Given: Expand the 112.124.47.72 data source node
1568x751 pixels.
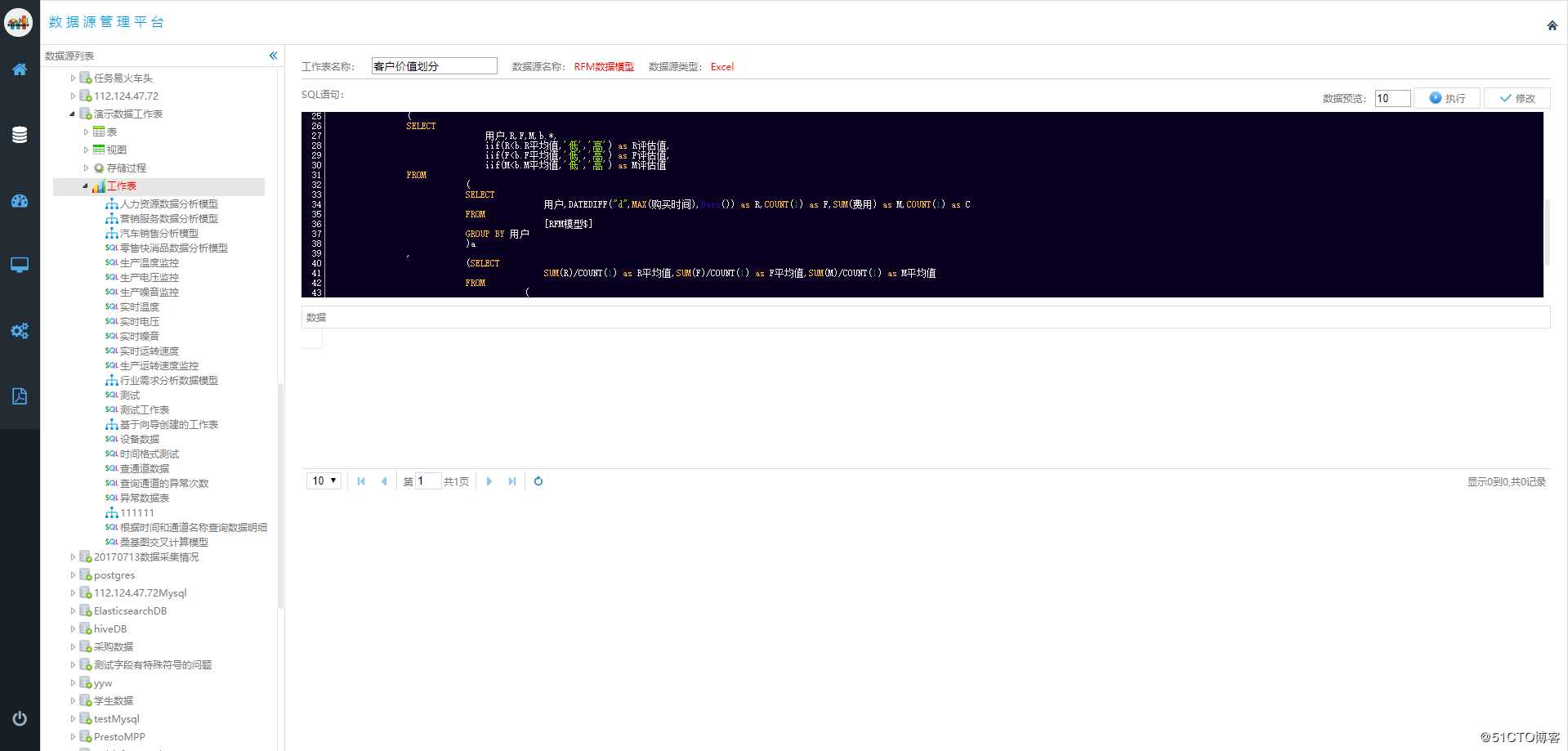Looking at the screenshot, I should pos(73,96).
